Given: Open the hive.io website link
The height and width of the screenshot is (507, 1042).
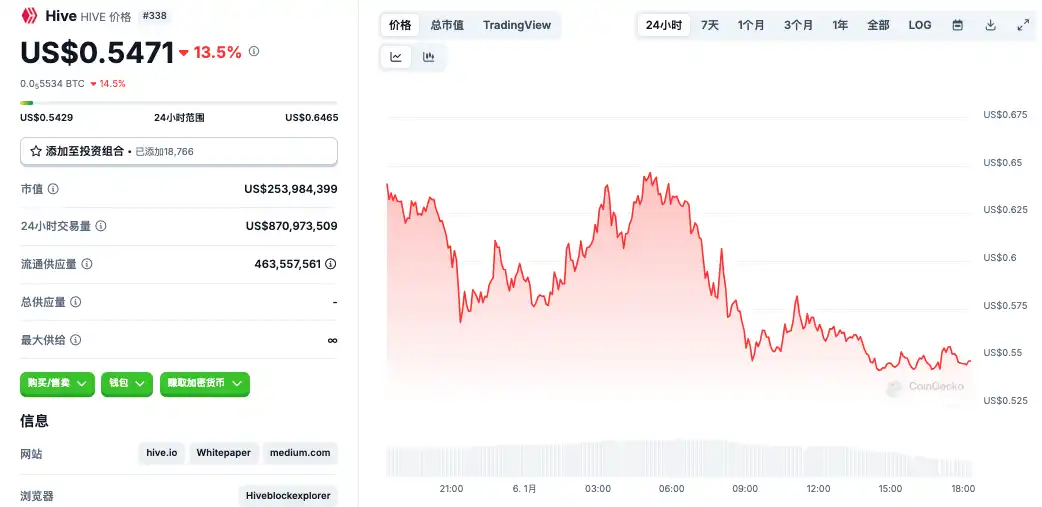Looking at the screenshot, I should 162,453.
